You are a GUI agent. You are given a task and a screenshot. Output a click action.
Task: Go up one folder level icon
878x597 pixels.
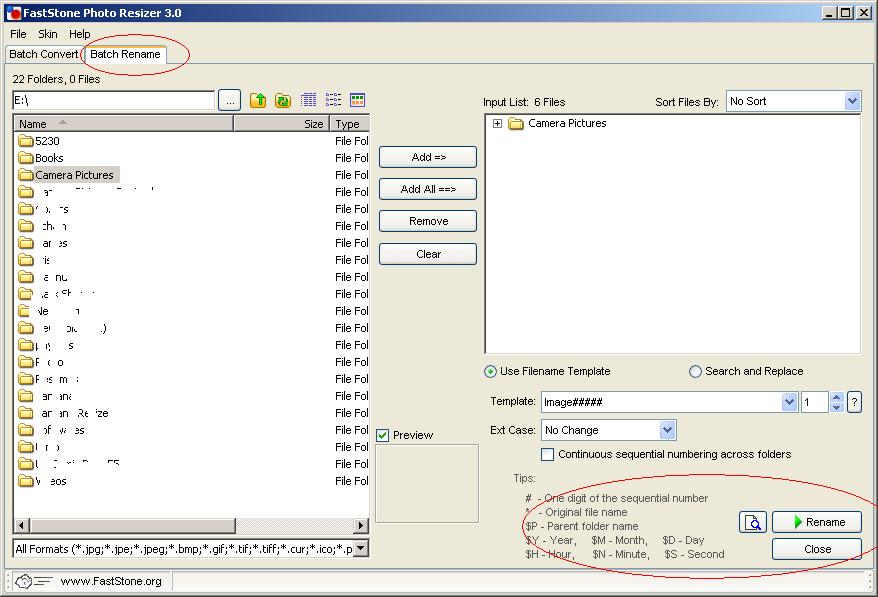[258, 100]
